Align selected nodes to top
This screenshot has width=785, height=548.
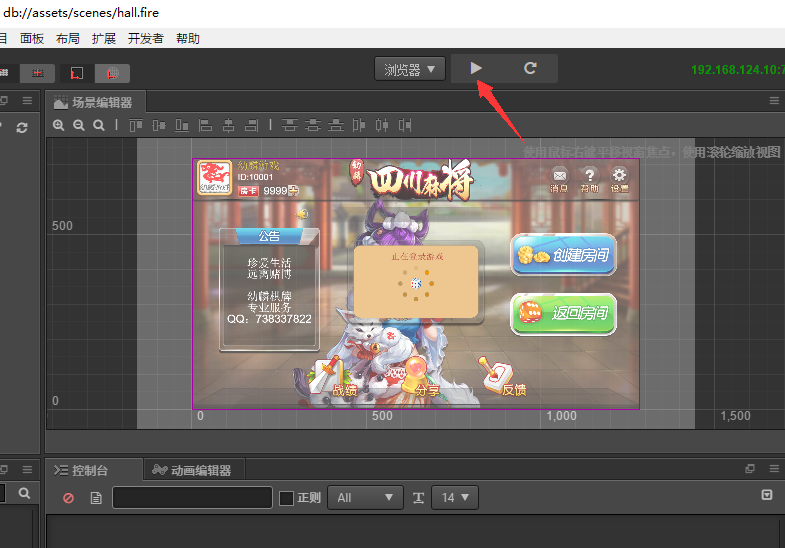pyautogui.click(x=136, y=125)
